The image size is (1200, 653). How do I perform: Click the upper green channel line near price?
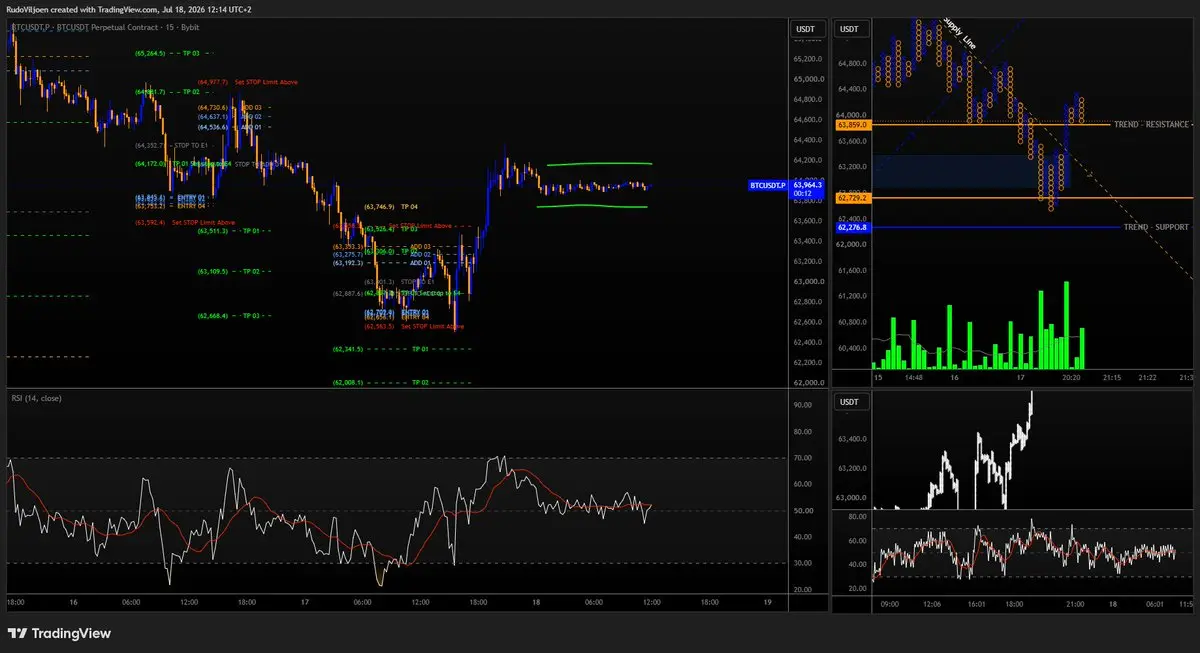(x=598, y=164)
